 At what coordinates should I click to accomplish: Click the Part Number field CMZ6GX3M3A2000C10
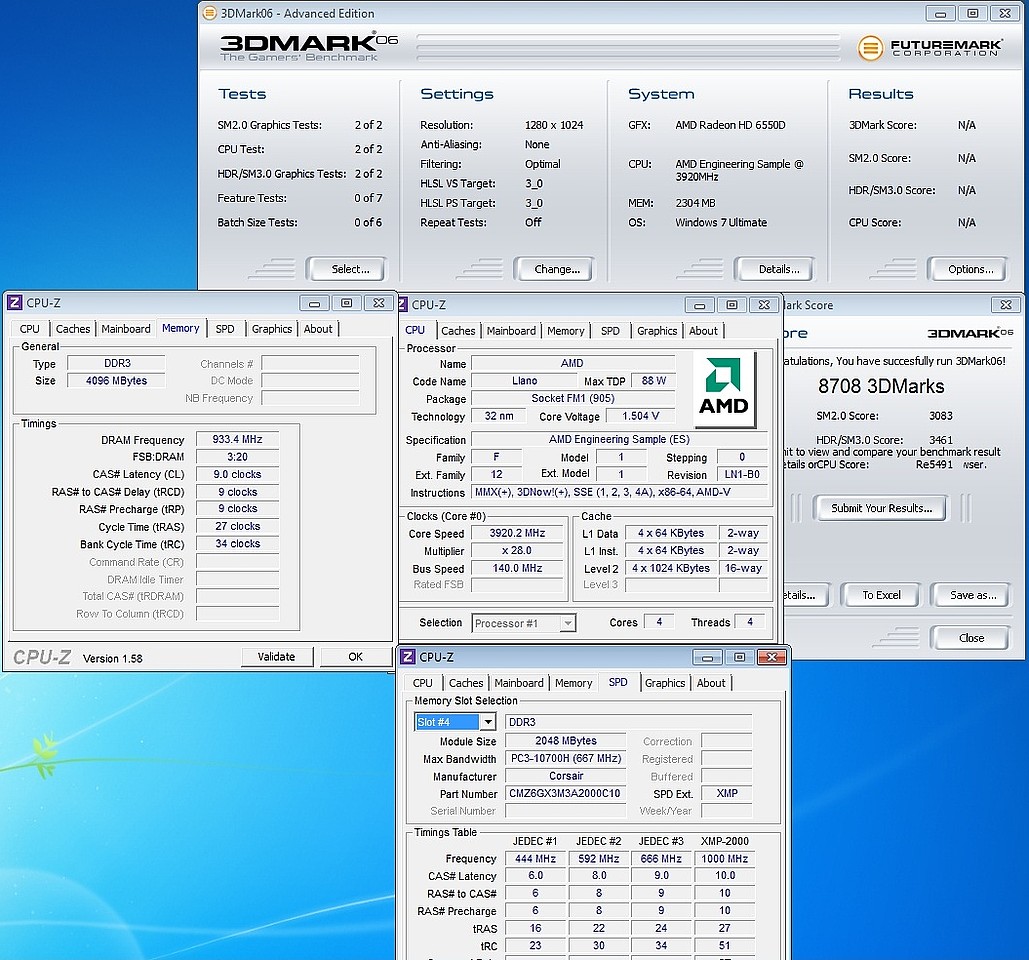pyautogui.click(x=564, y=793)
